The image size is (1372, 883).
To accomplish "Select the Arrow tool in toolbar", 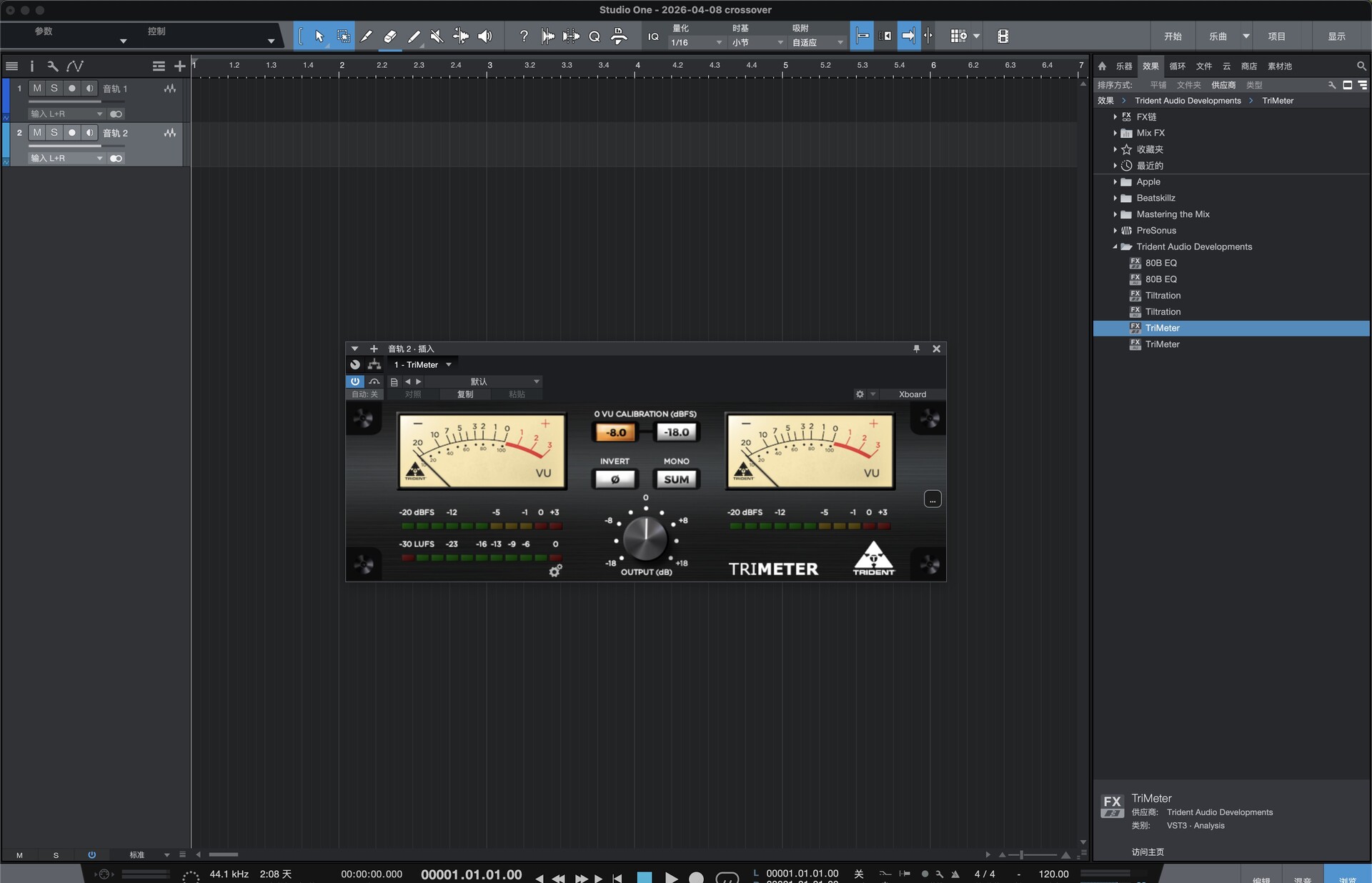I will 319,36.
